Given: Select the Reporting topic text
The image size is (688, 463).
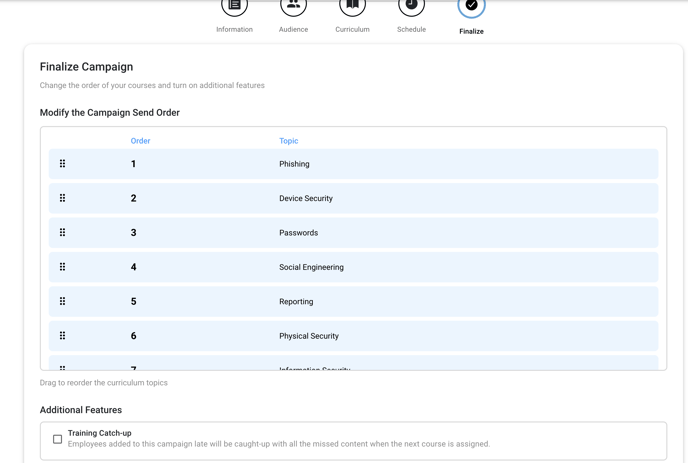Looking at the screenshot, I should tap(296, 302).
